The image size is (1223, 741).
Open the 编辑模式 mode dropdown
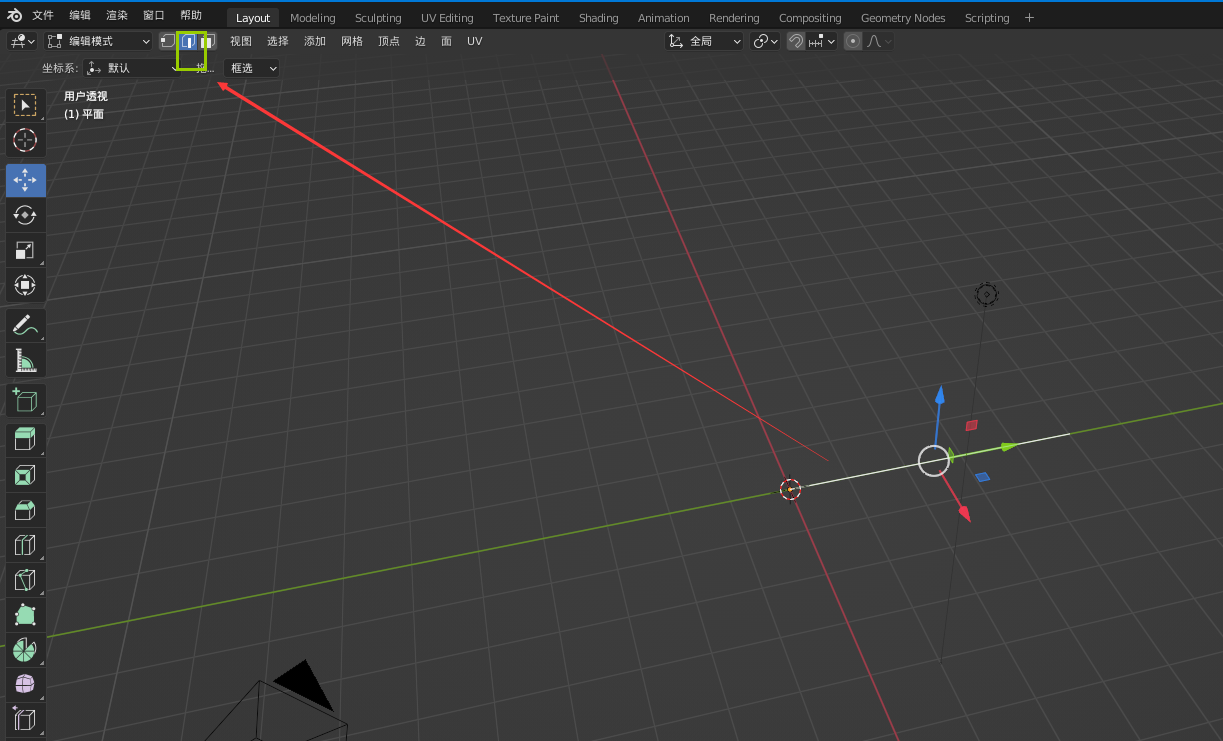(98, 41)
